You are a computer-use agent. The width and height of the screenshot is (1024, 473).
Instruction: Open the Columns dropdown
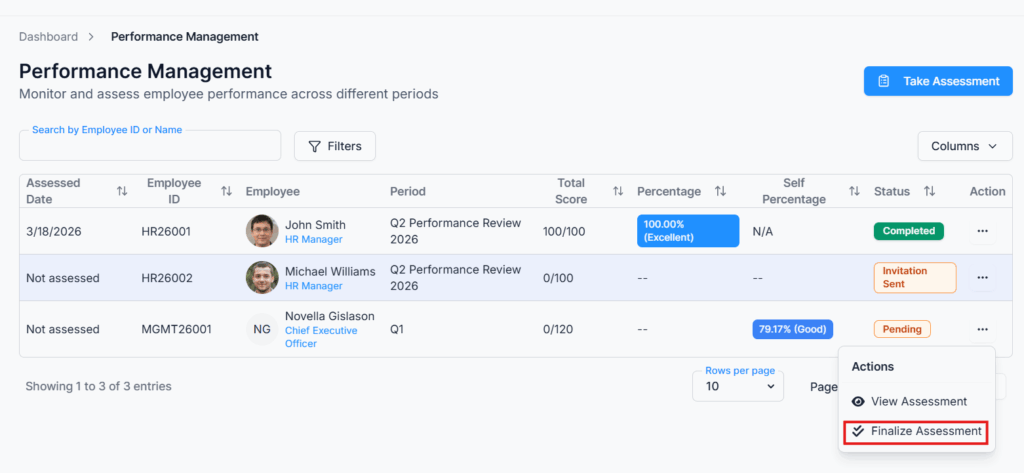click(x=964, y=146)
